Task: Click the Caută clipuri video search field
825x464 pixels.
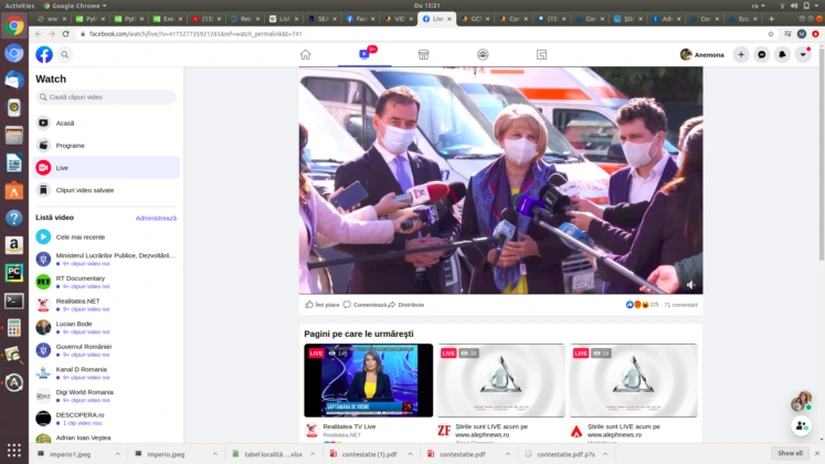Action: [x=108, y=97]
